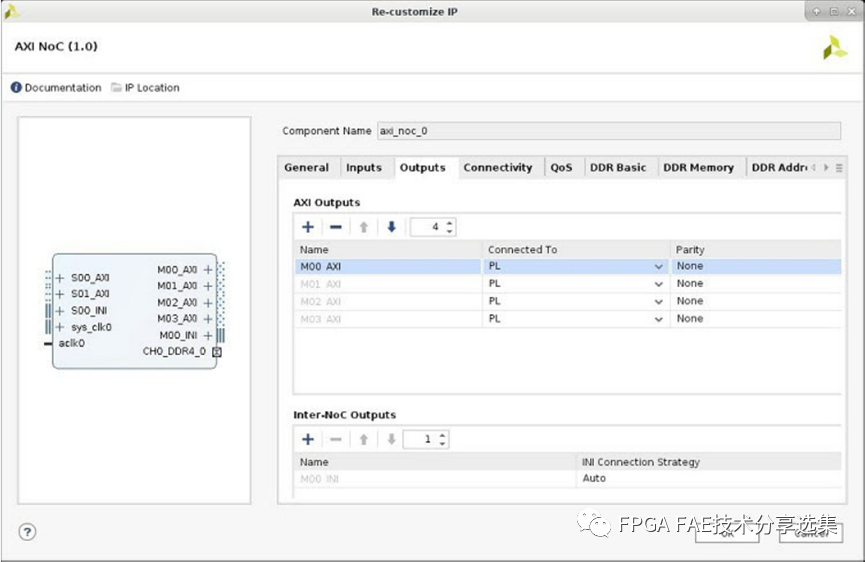
Task: Open the help question mark icon
Action: click(28, 532)
